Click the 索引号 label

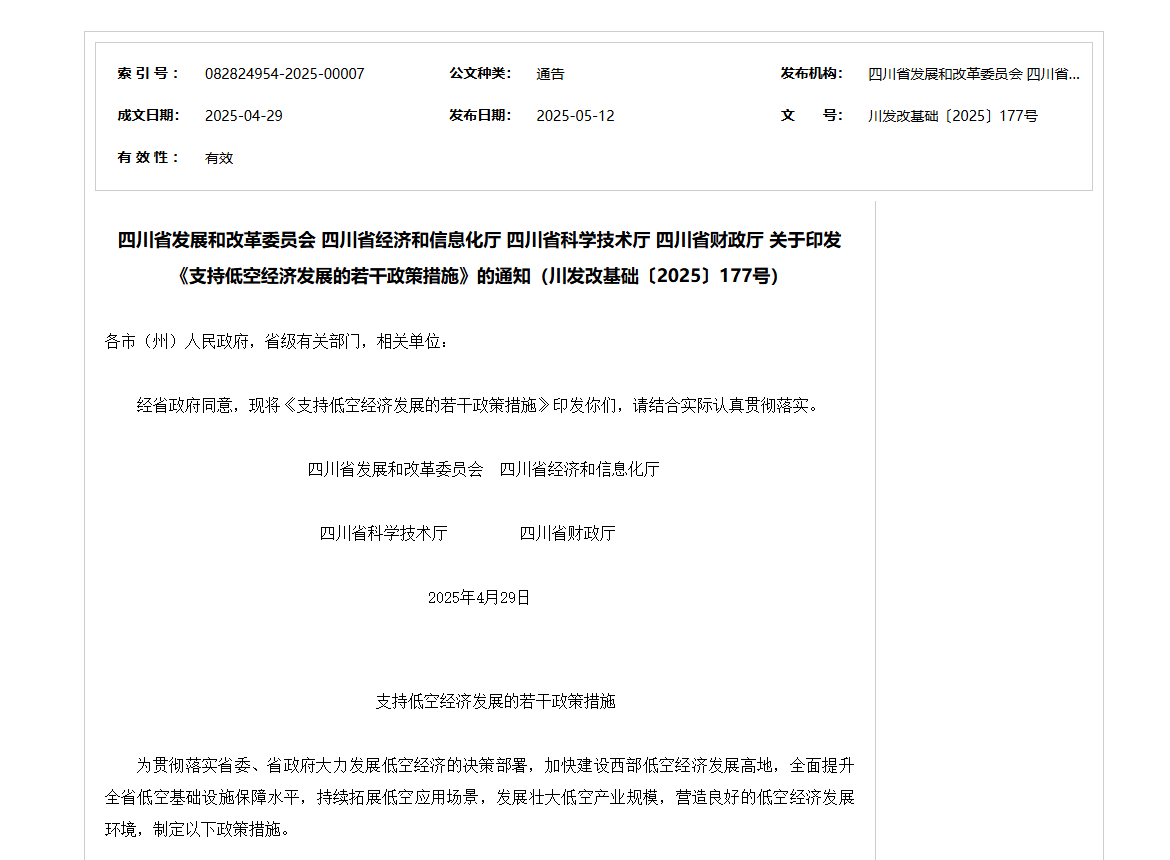pyautogui.click(x=148, y=73)
